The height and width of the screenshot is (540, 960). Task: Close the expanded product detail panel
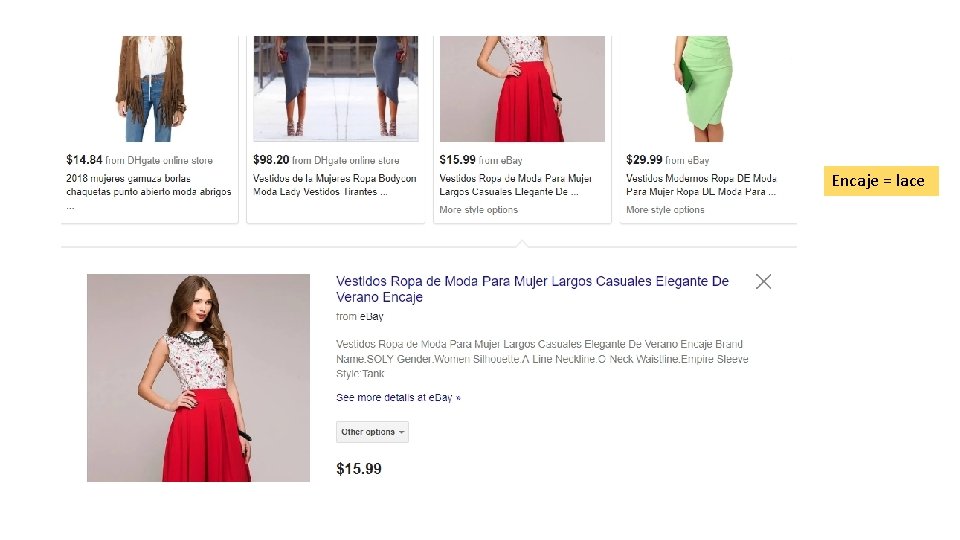click(x=763, y=282)
